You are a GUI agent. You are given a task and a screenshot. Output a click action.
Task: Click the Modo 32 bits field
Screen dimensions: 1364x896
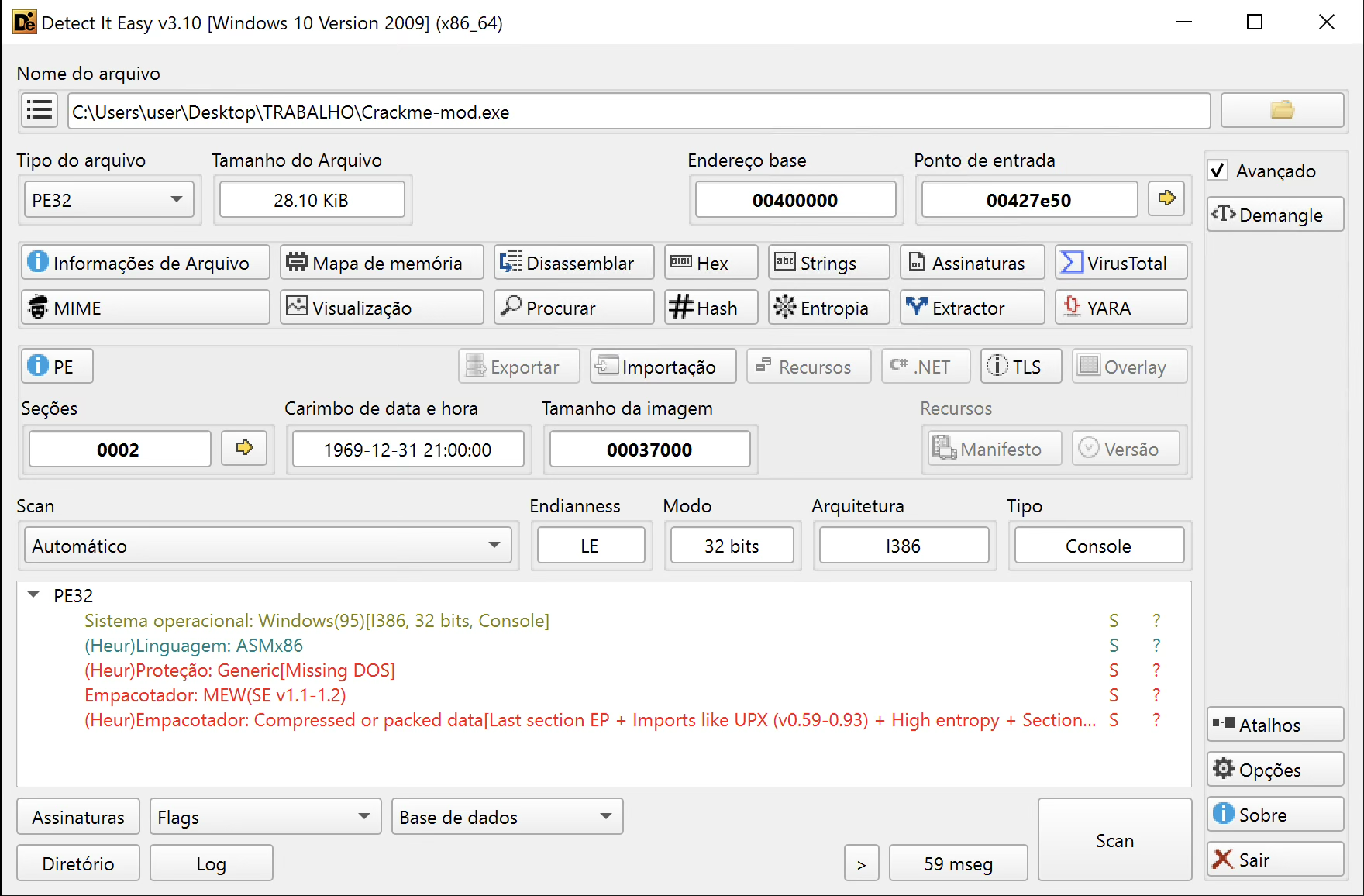pyautogui.click(x=732, y=546)
